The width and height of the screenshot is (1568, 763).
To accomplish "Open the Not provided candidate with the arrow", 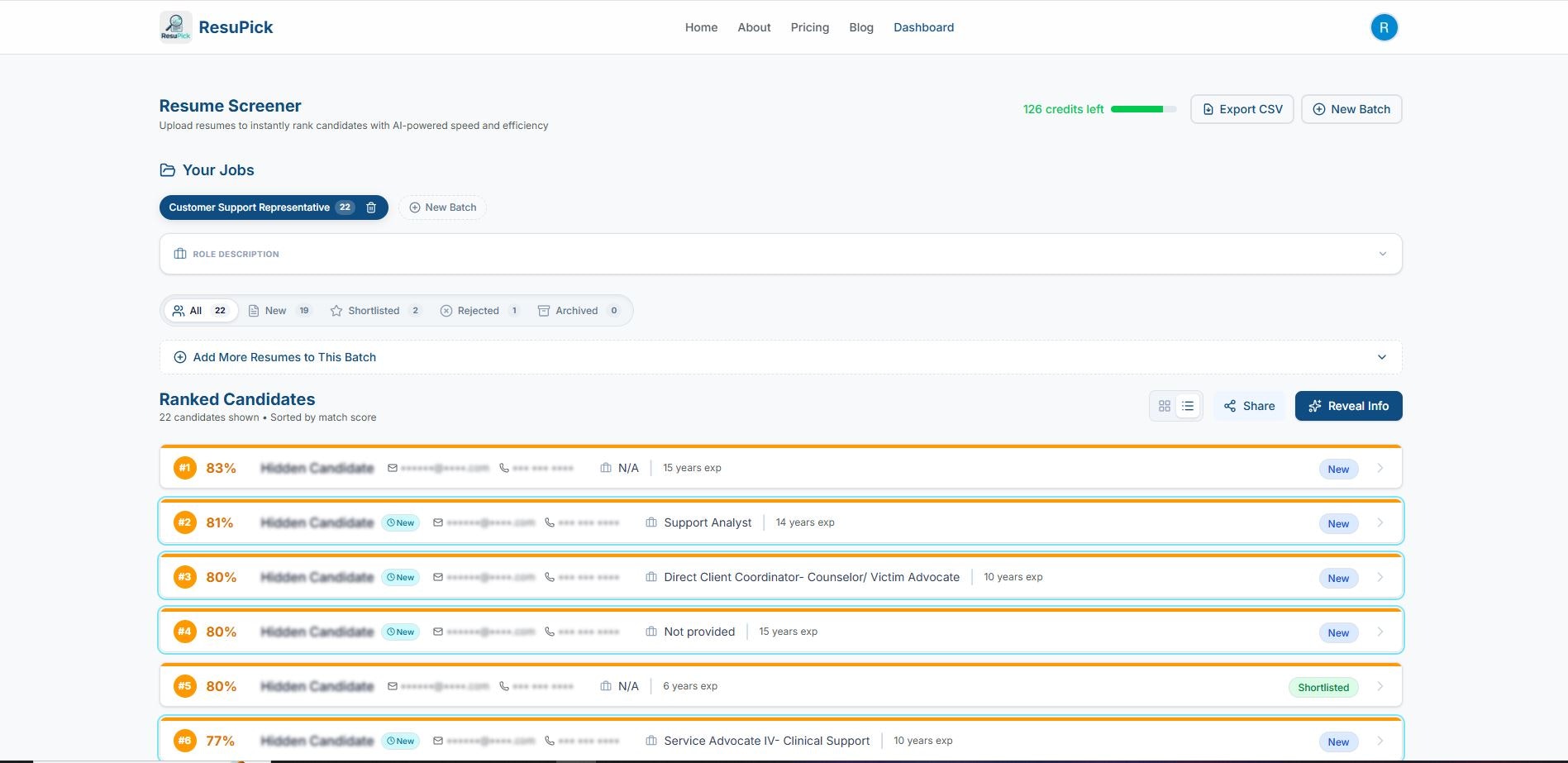I will pyautogui.click(x=1380, y=632).
